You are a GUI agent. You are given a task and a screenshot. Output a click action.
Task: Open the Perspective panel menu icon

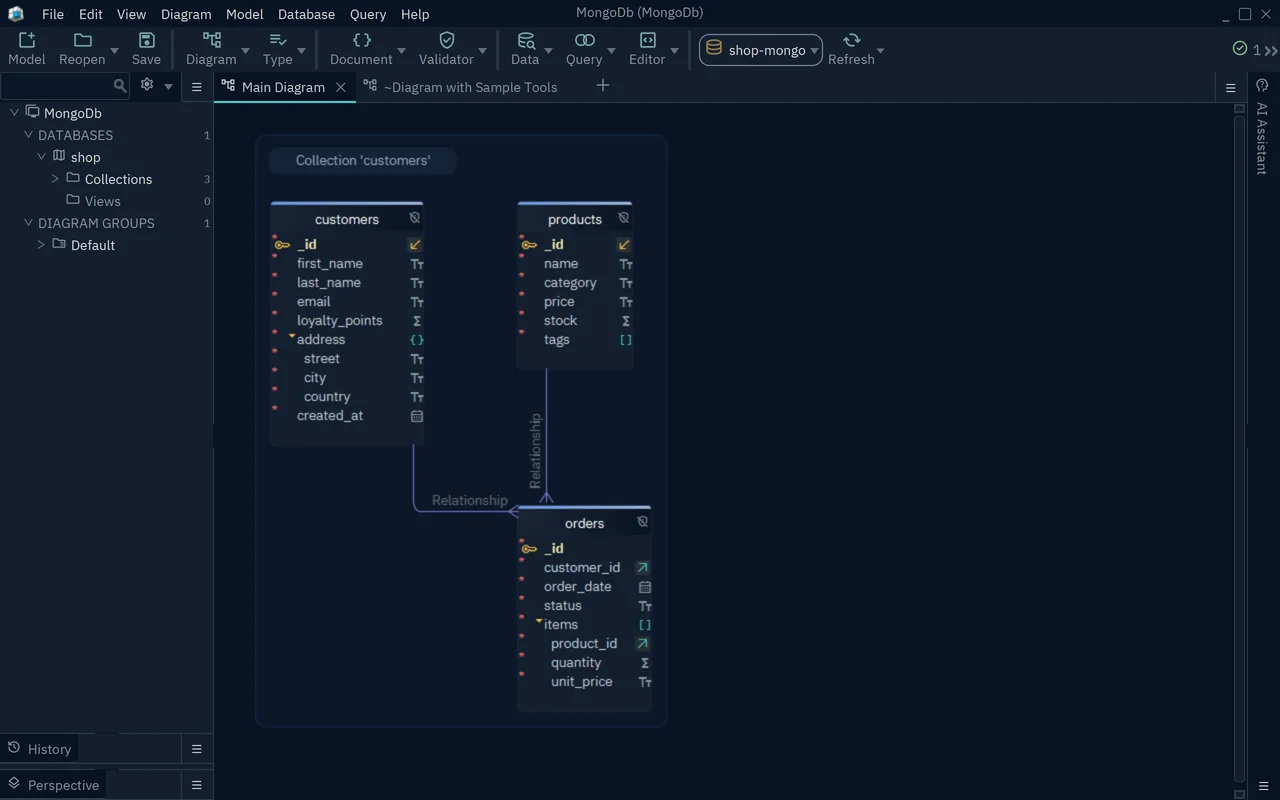click(197, 785)
